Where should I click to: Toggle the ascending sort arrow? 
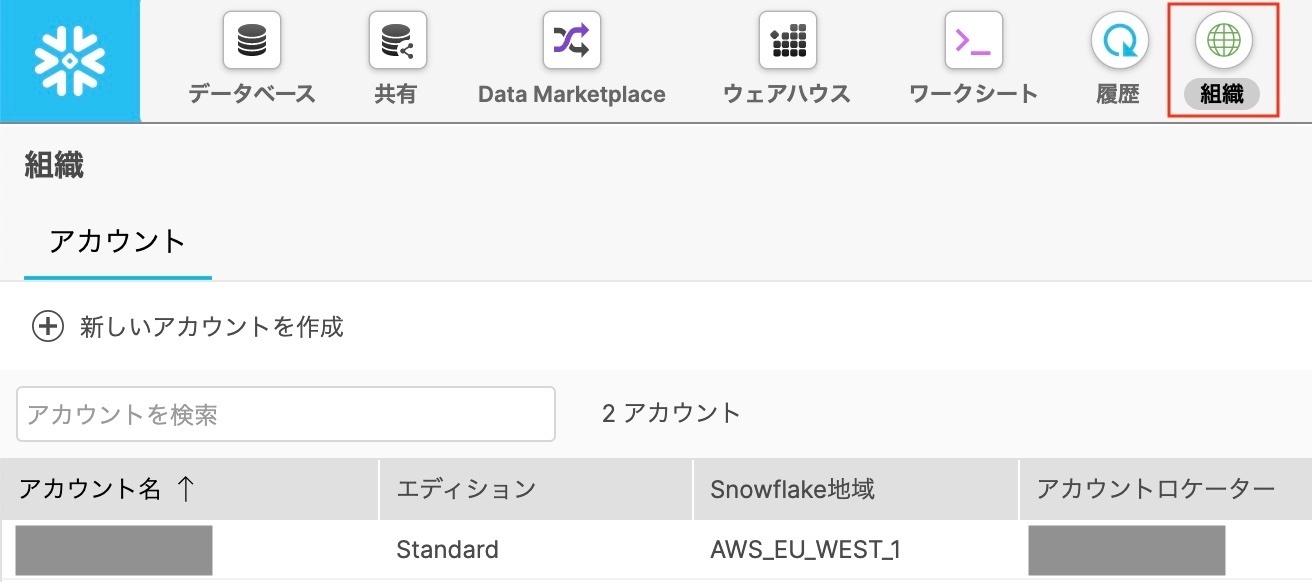184,489
